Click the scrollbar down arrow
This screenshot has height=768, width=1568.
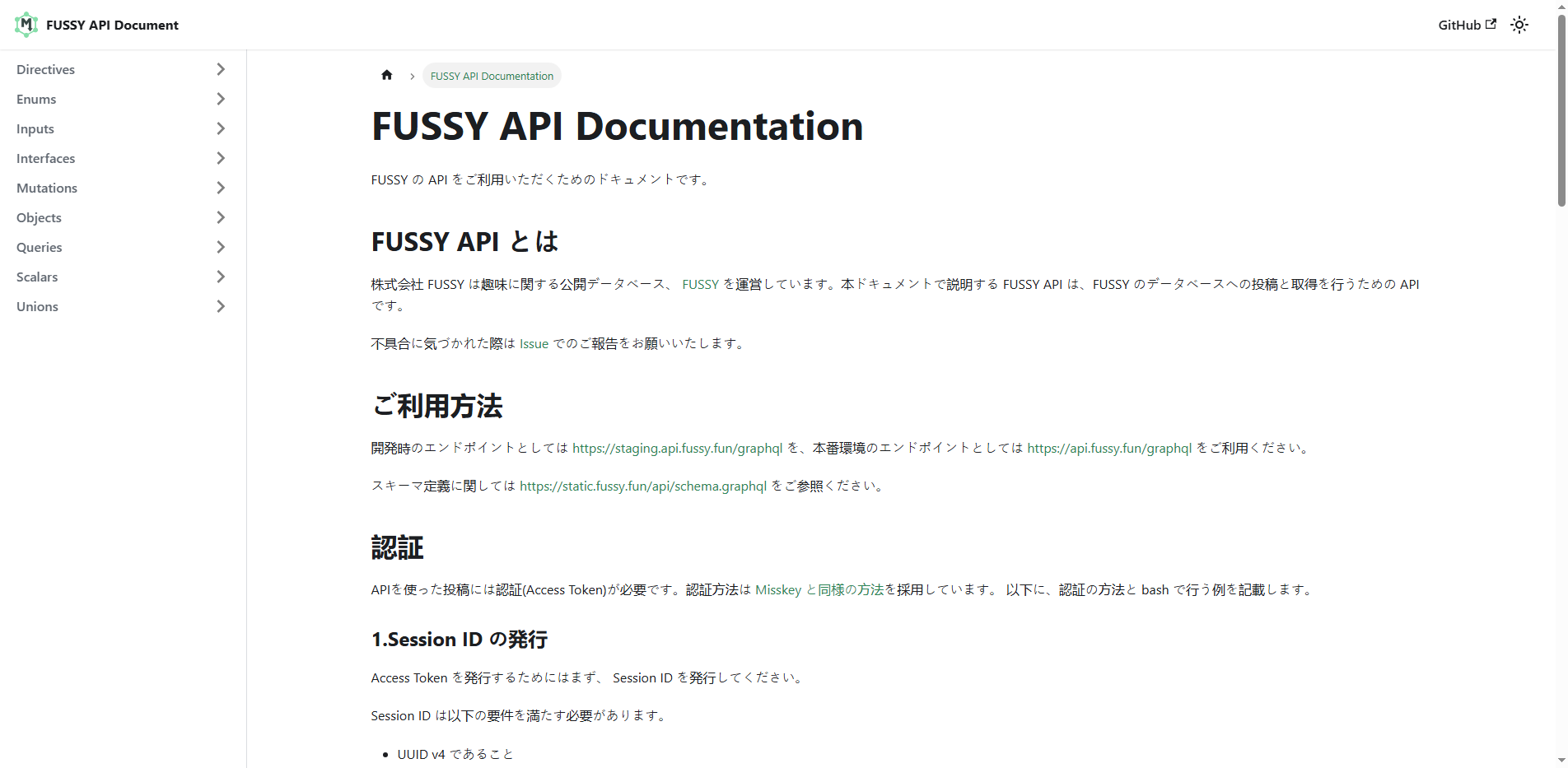pos(1561,760)
